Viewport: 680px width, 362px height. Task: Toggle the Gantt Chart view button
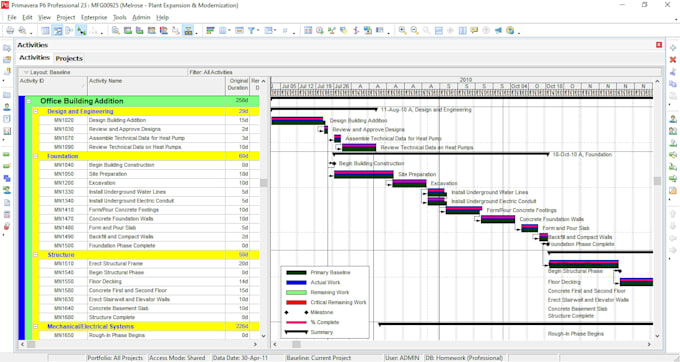(57, 30)
